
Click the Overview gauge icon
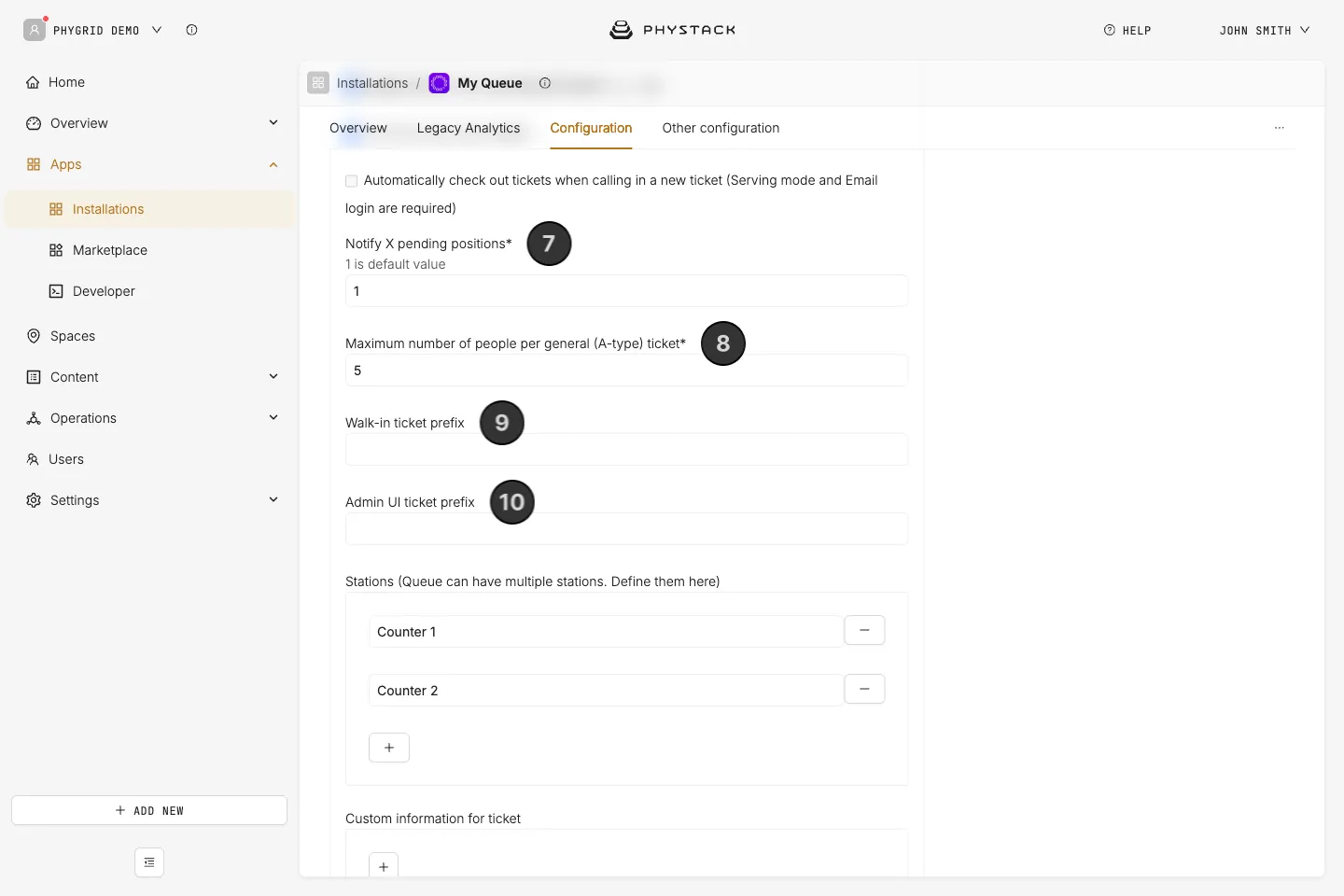[x=34, y=123]
